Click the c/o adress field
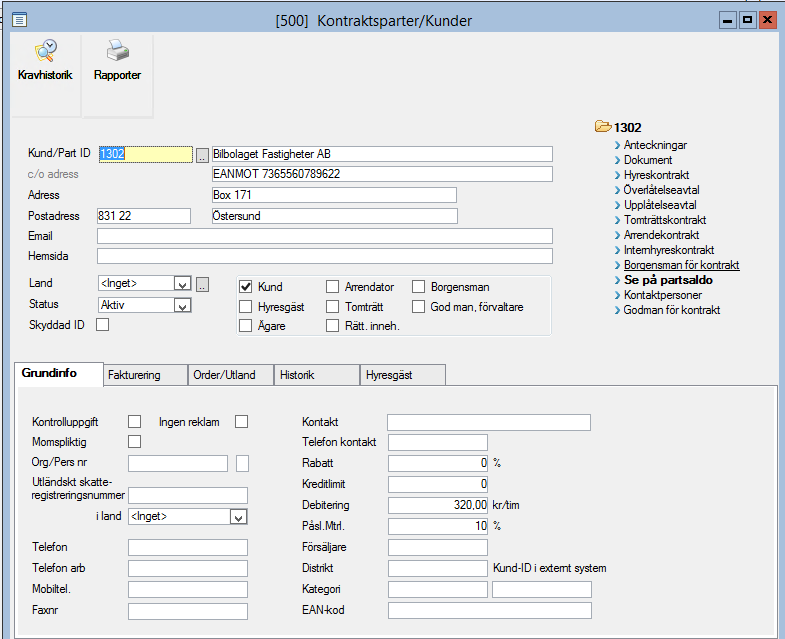The height and width of the screenshot is (639, 785). (x=382, y=174)
